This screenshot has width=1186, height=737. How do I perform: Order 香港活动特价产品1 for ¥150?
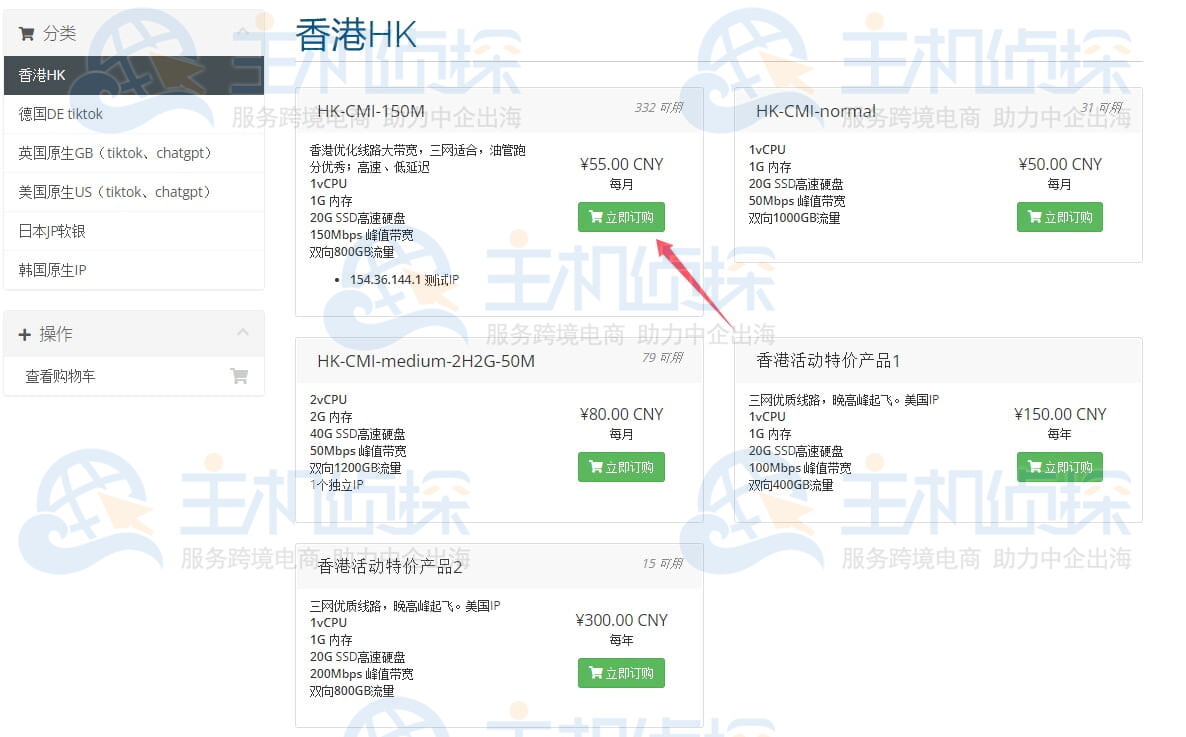tap(1059, 467)
